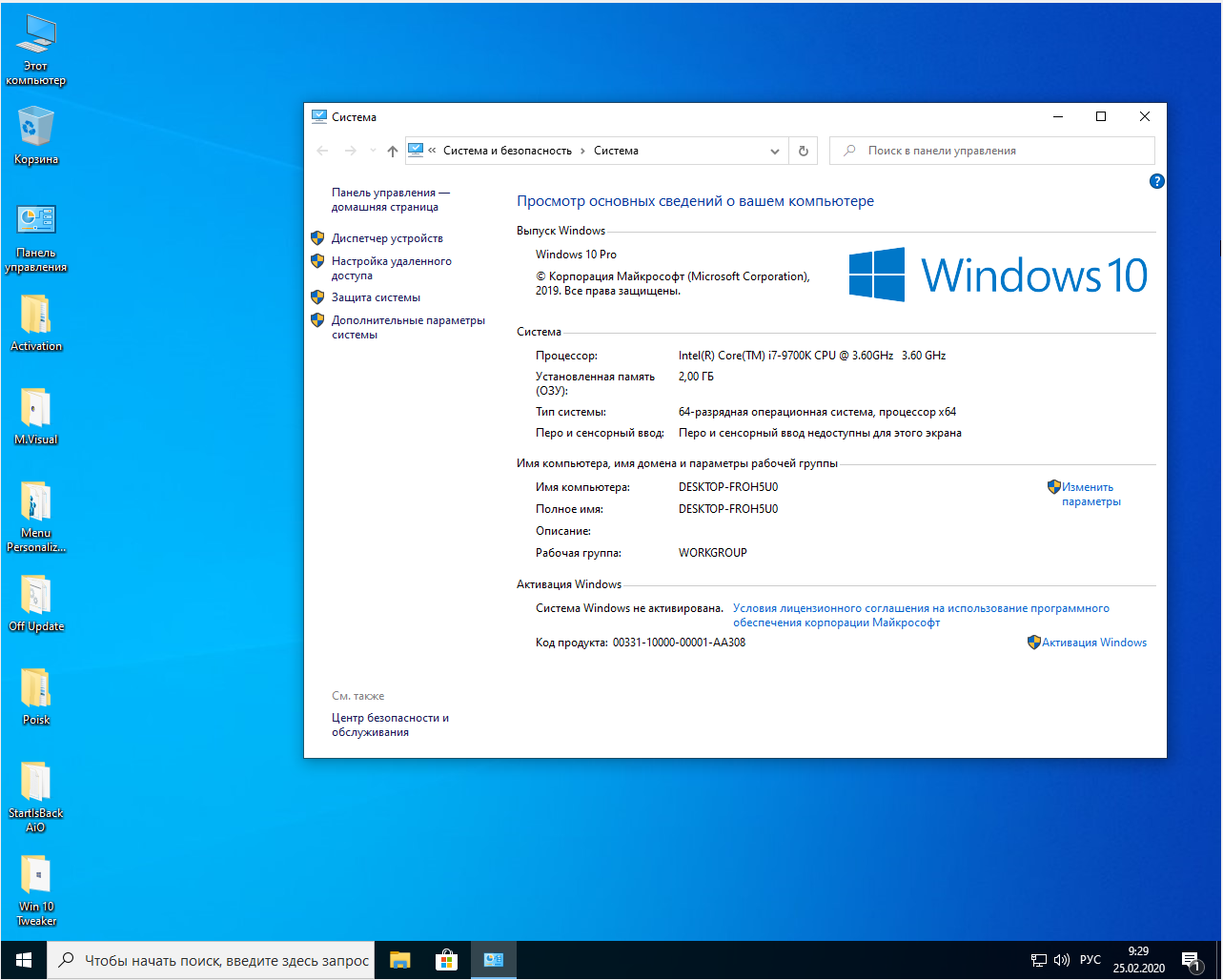1223x980 pixels.
Task: Open the 'Этот компьютер' desktop icon
Action: pyautogui.click(x=36, y=51)
